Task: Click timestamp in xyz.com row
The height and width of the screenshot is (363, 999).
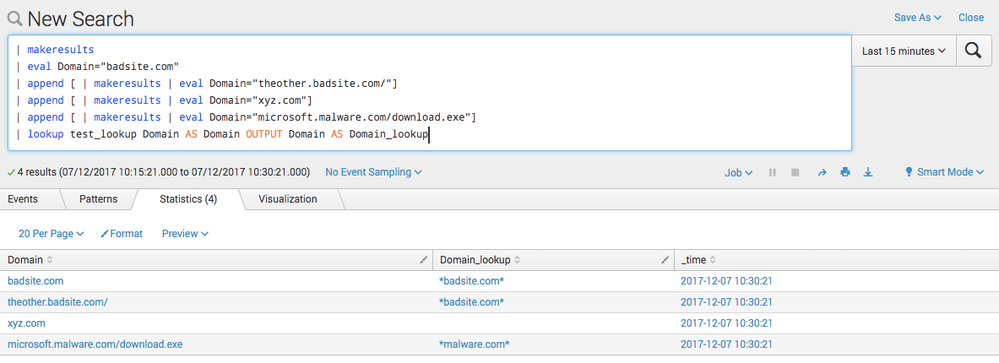Action: (726, 323)
